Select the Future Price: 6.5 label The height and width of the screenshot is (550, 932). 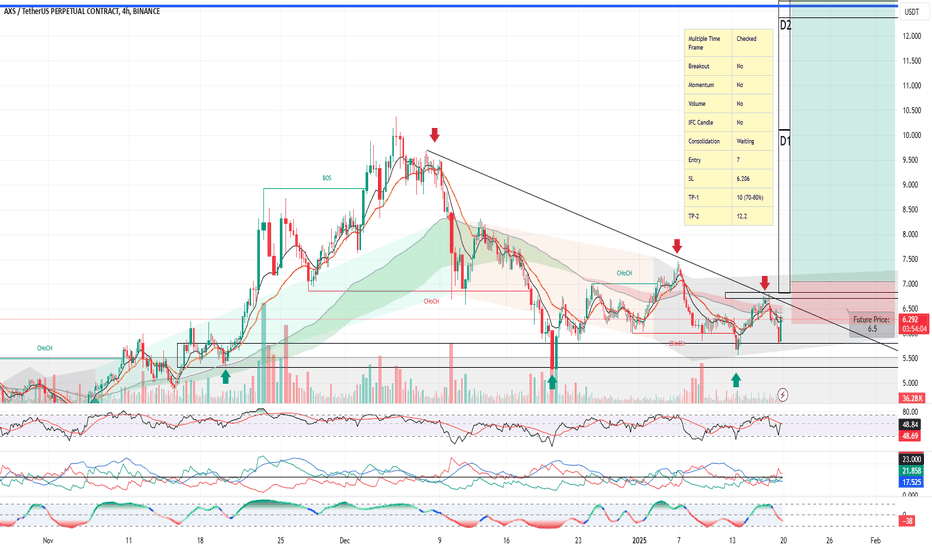871,324
